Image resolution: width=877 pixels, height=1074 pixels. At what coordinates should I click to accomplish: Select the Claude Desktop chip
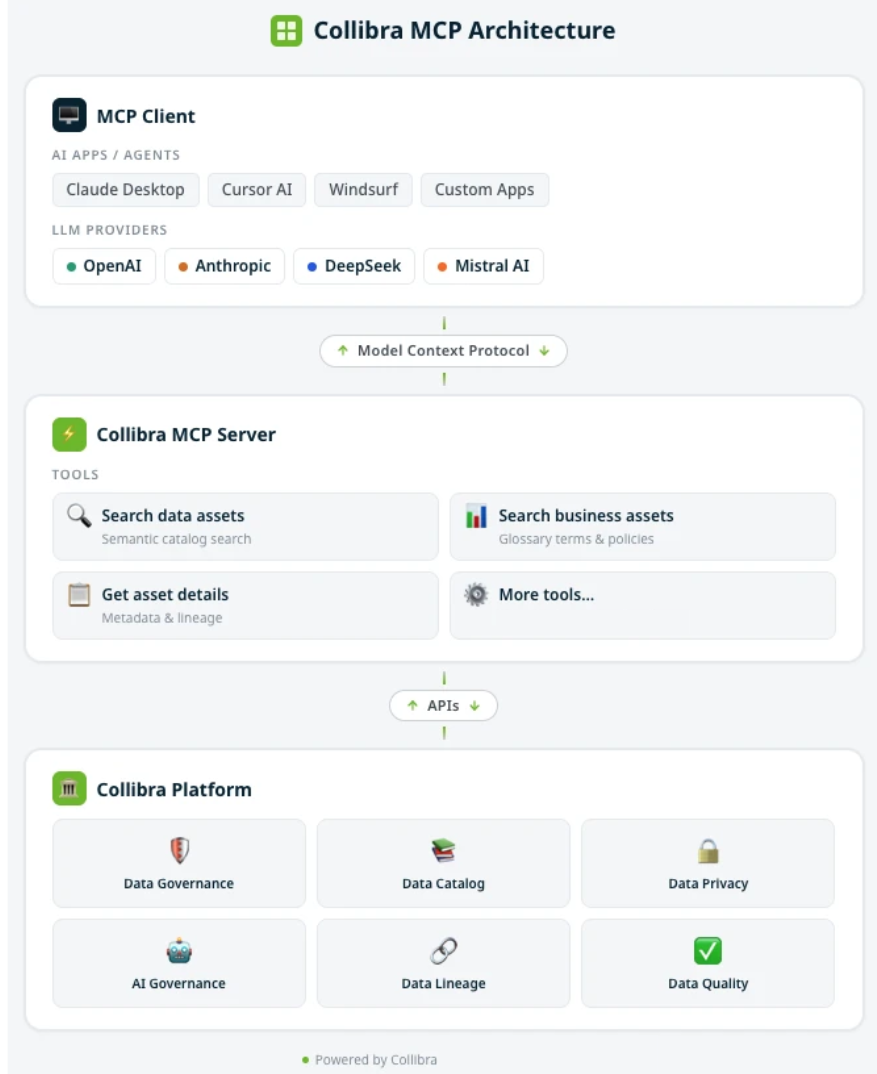click(x=125, y=190)
